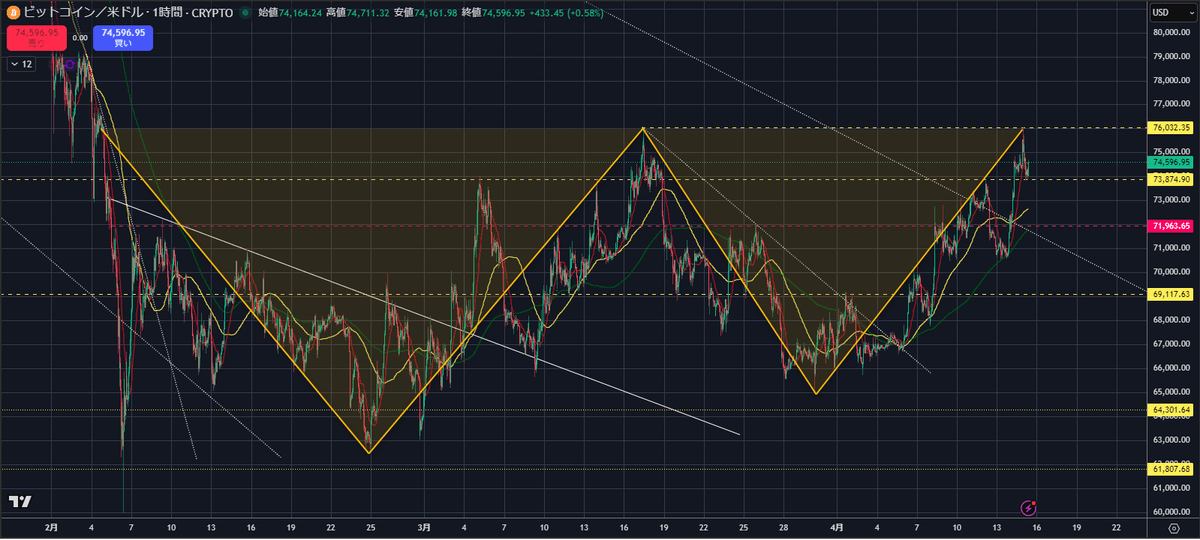Click the 80,000.00 price scale label
Screen dimensions: 1200x540
(x=1171, y=32)
